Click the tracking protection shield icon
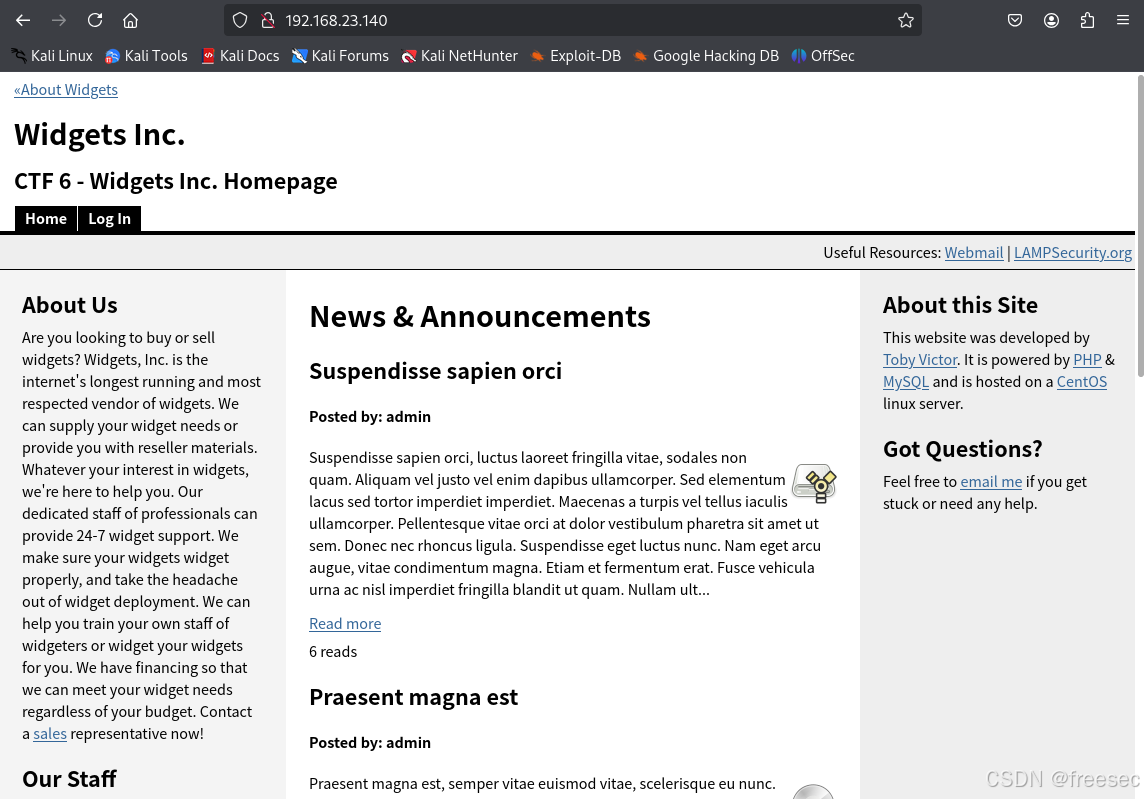This screenshot has height=799, width=1144. [240, 20]
